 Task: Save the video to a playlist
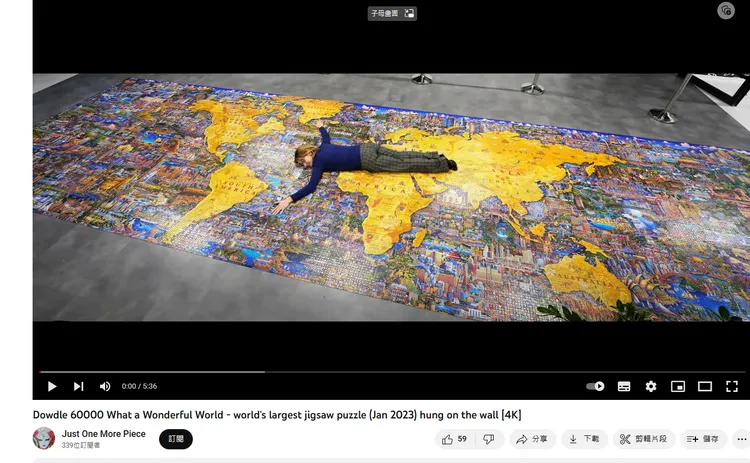[703, 439]
